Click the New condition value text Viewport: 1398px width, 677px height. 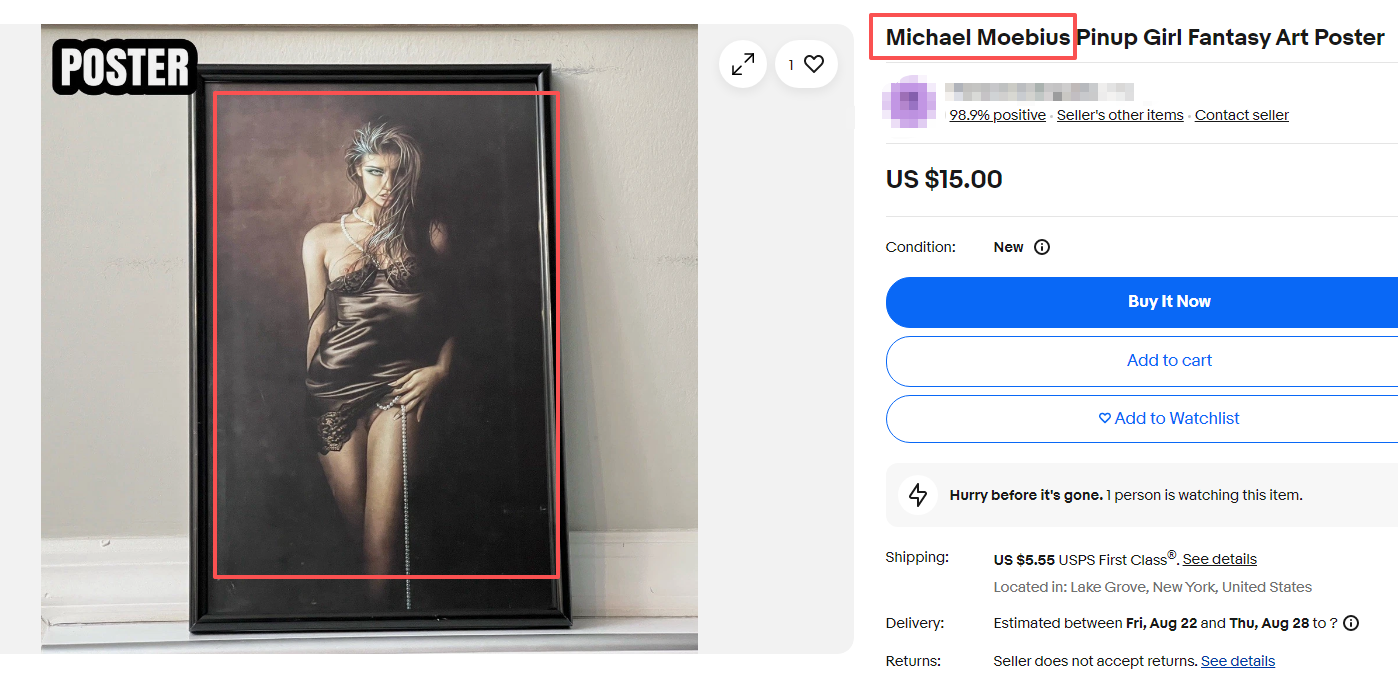[1008, 247]
